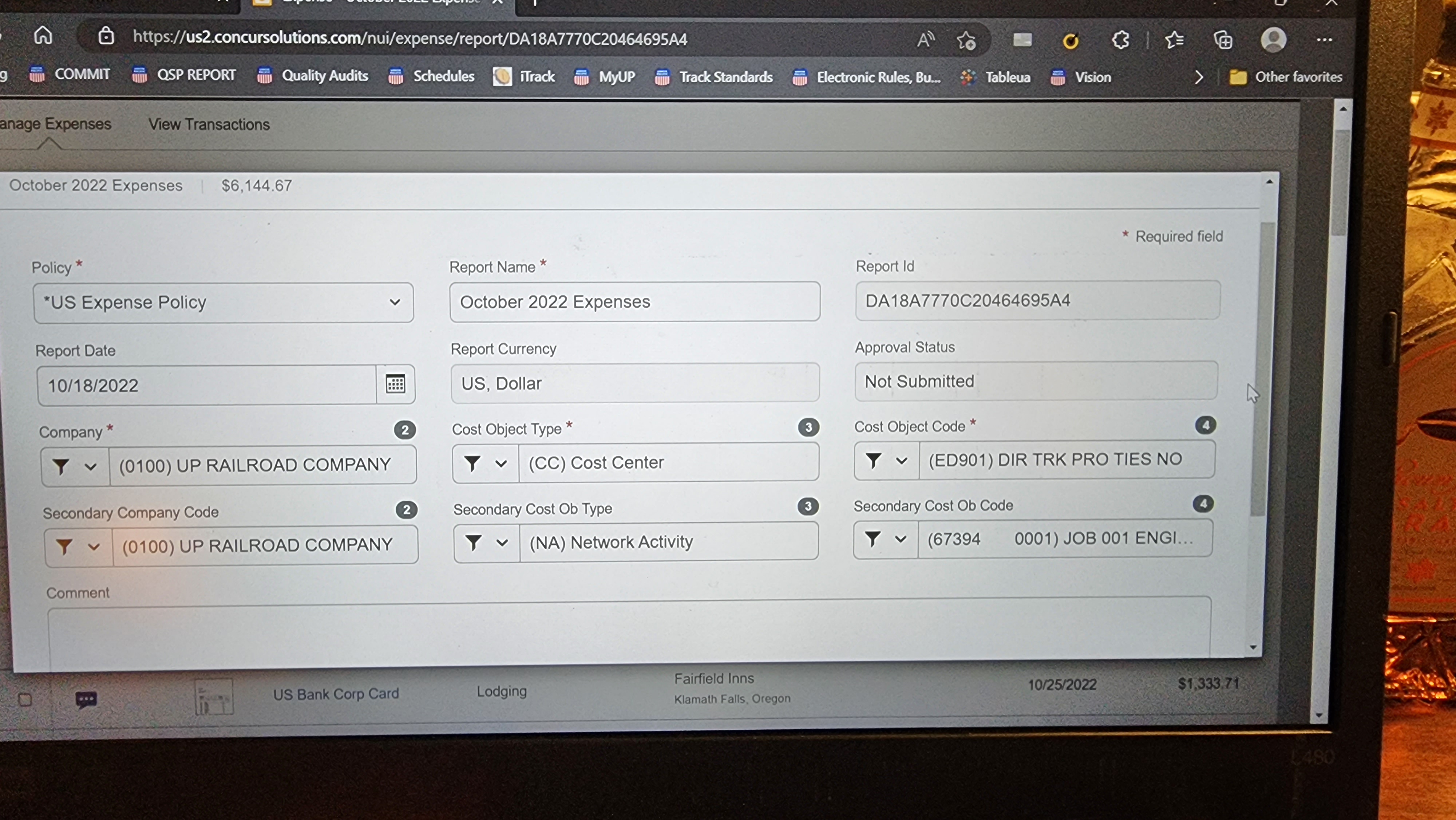The width and height of the screenshot is (1456, 820).
Task: Click the Company field filter icon
Action: (x=61, y=466)
